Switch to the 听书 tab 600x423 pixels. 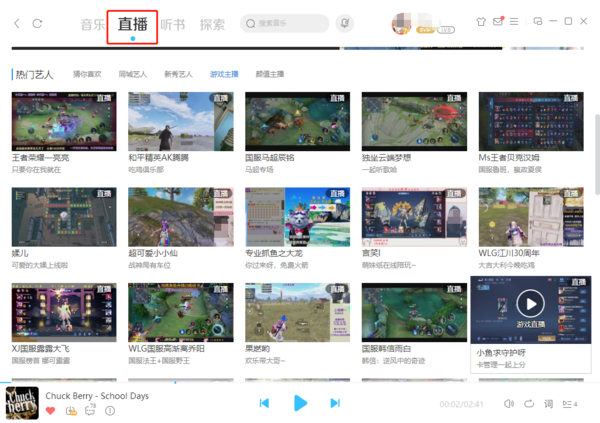173,24
